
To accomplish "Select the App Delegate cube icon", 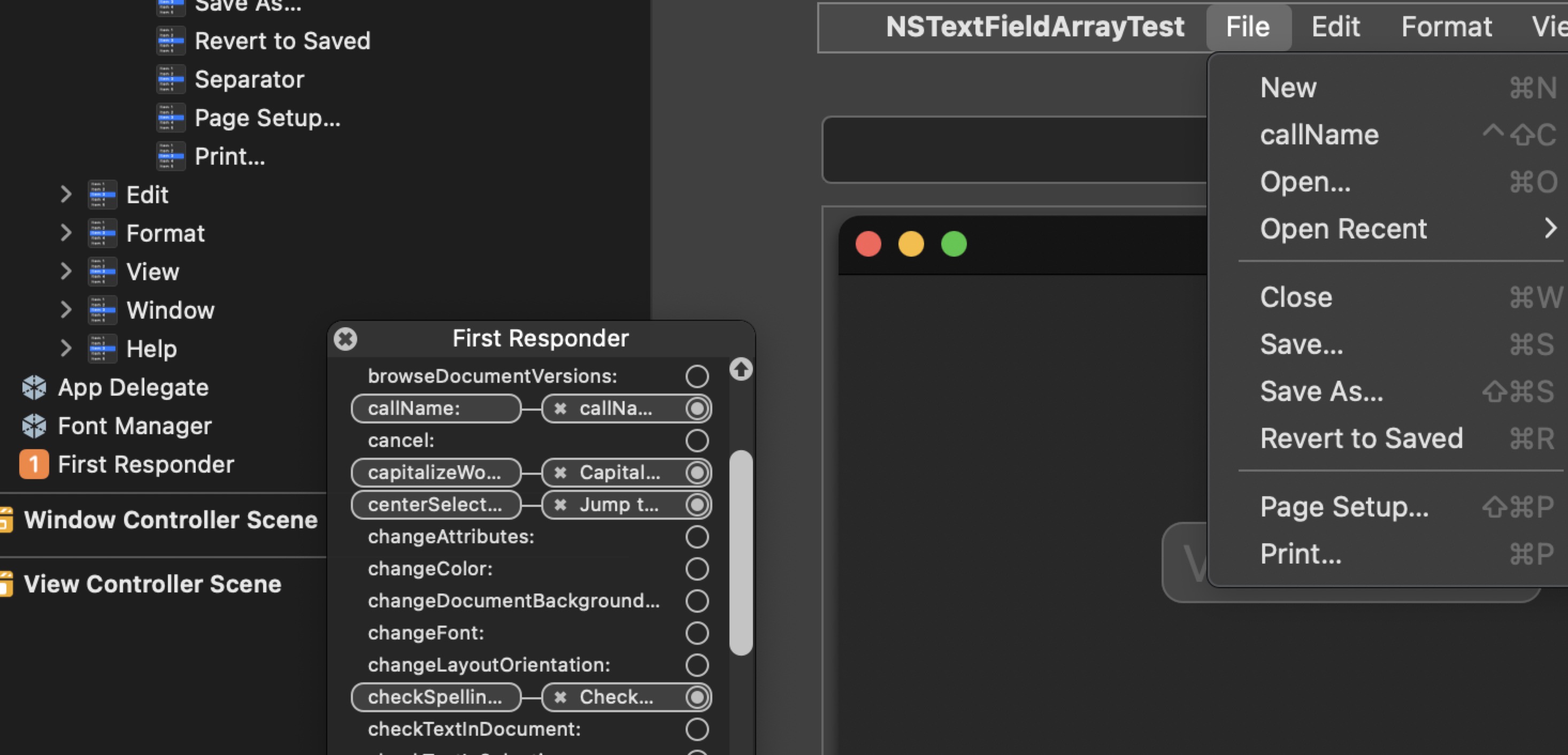I will click(34, 387).
